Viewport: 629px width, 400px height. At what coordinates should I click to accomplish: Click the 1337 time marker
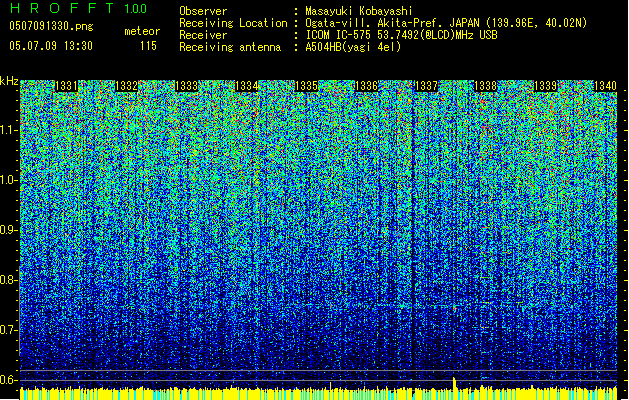tap(426, 86)
